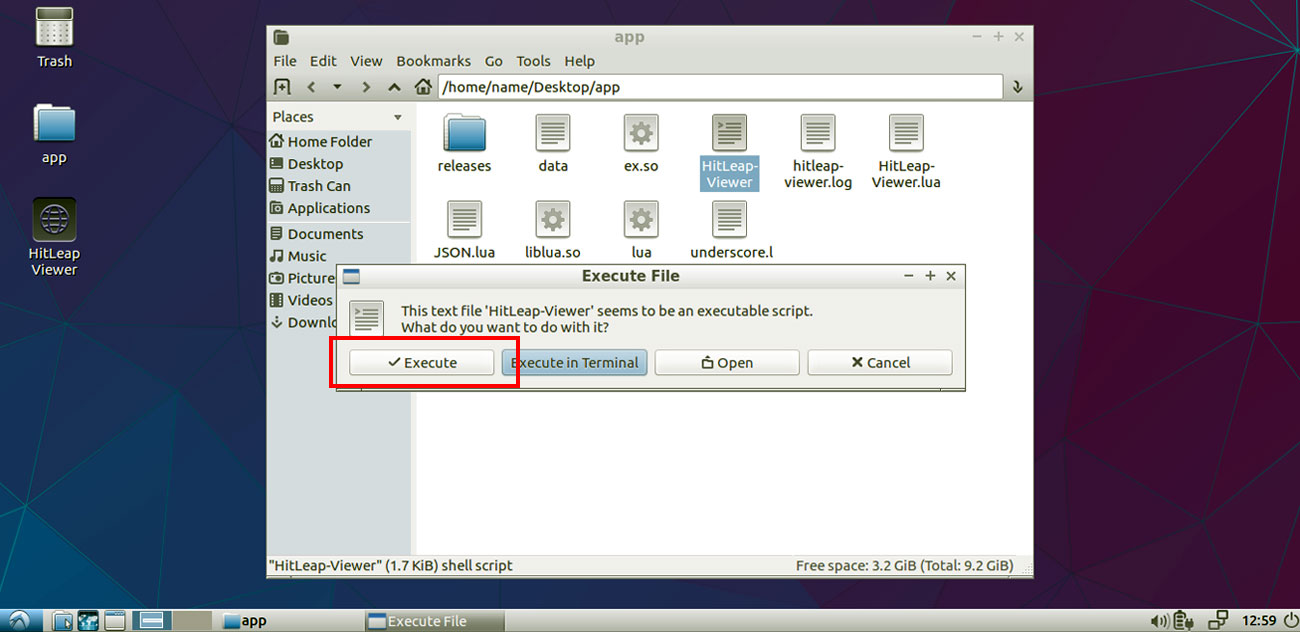This screenshot has width=1300, height=632.
Task: Go back using the left arrow
Action: (x=311, y=87)
